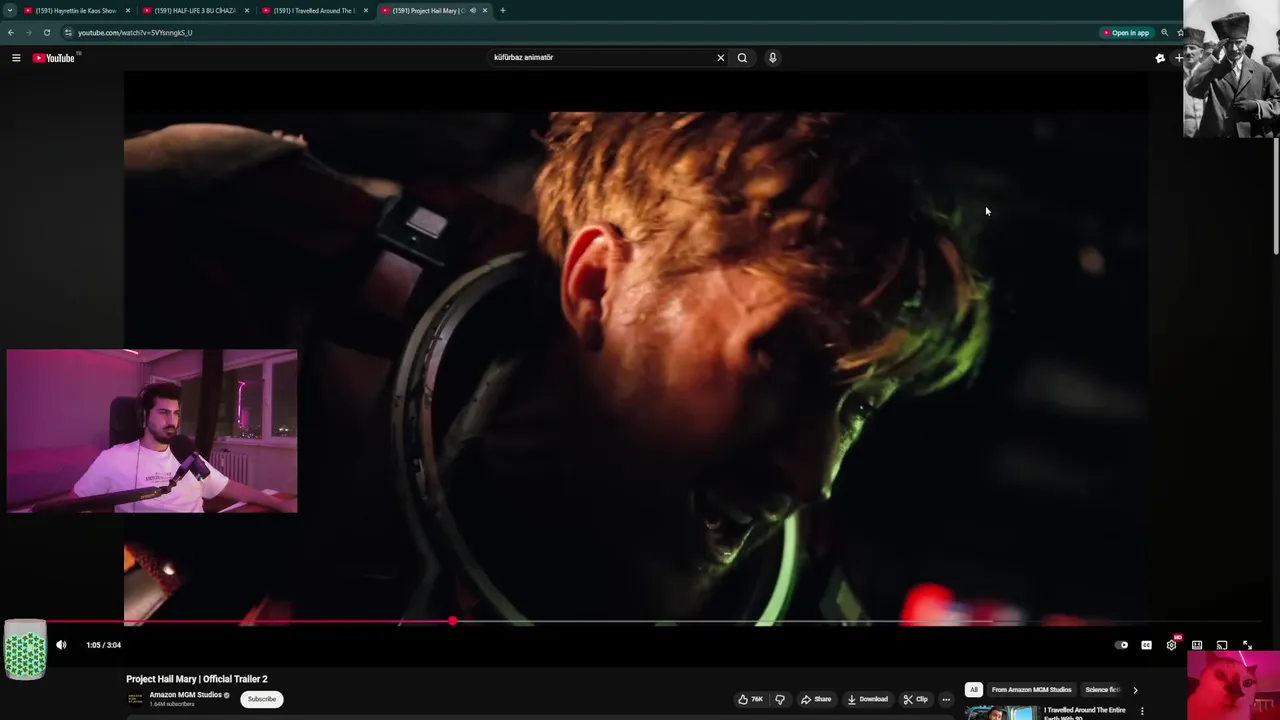This screenshot has width=1280, height=720.
Task: Enter fullscreen mode
Action: coord(1247,645)
